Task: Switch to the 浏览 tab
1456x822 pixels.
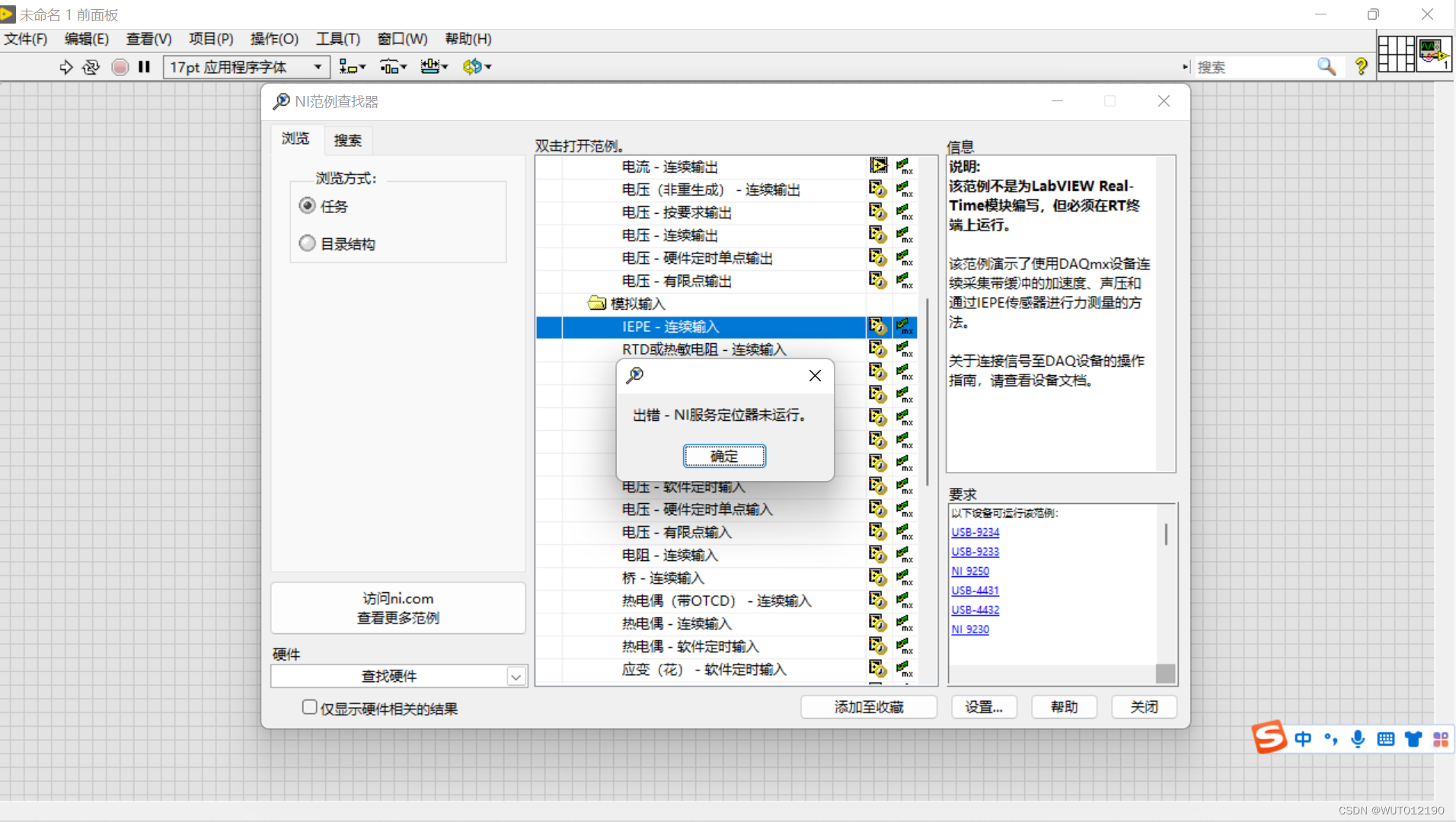Action: (295, 139)
